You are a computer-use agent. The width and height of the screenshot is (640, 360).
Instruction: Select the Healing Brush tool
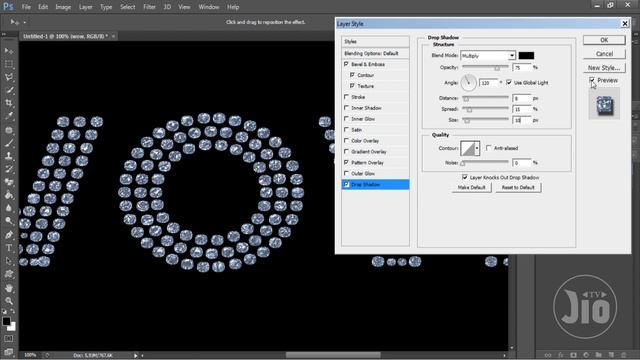[x=9, y=130]
